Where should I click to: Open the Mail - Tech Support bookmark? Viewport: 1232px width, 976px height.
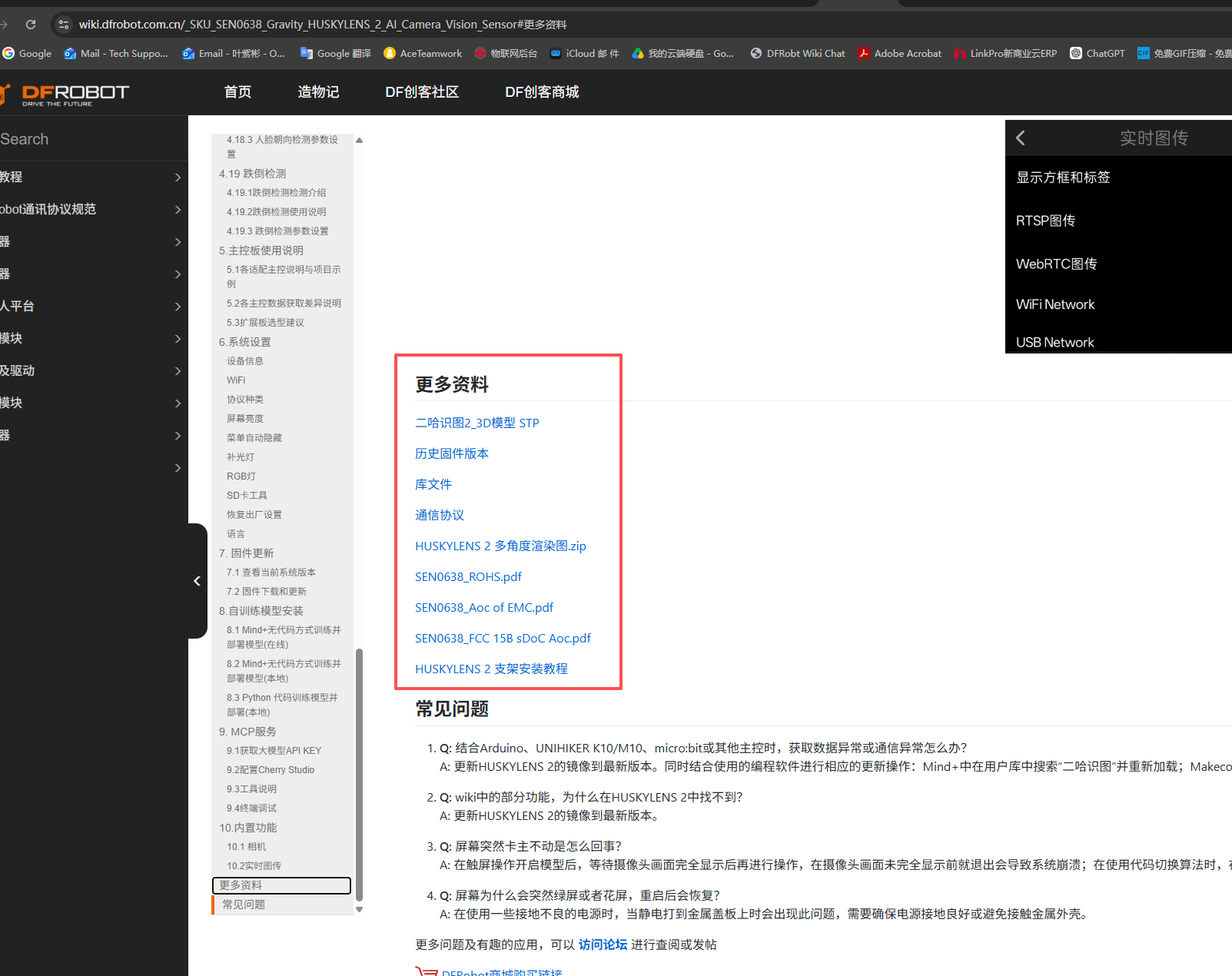pyautogui.click(x=116, y=53)
